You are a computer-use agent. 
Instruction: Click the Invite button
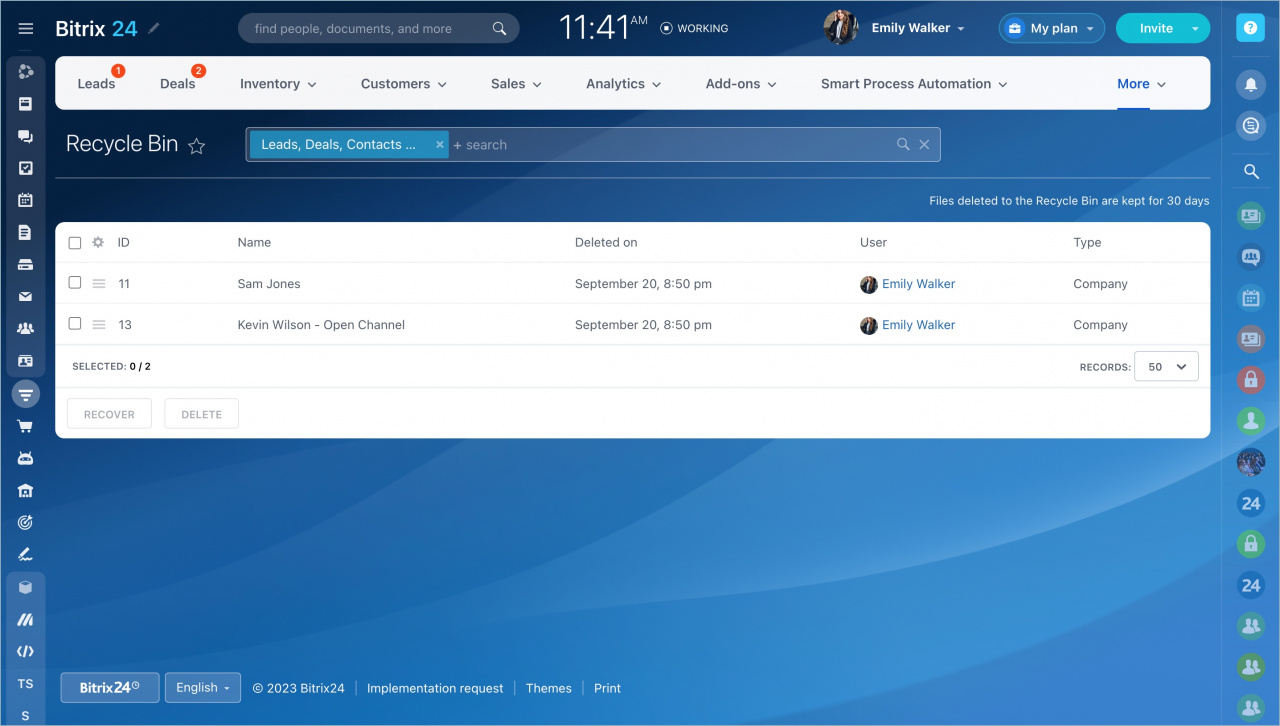coord(1156,28)
